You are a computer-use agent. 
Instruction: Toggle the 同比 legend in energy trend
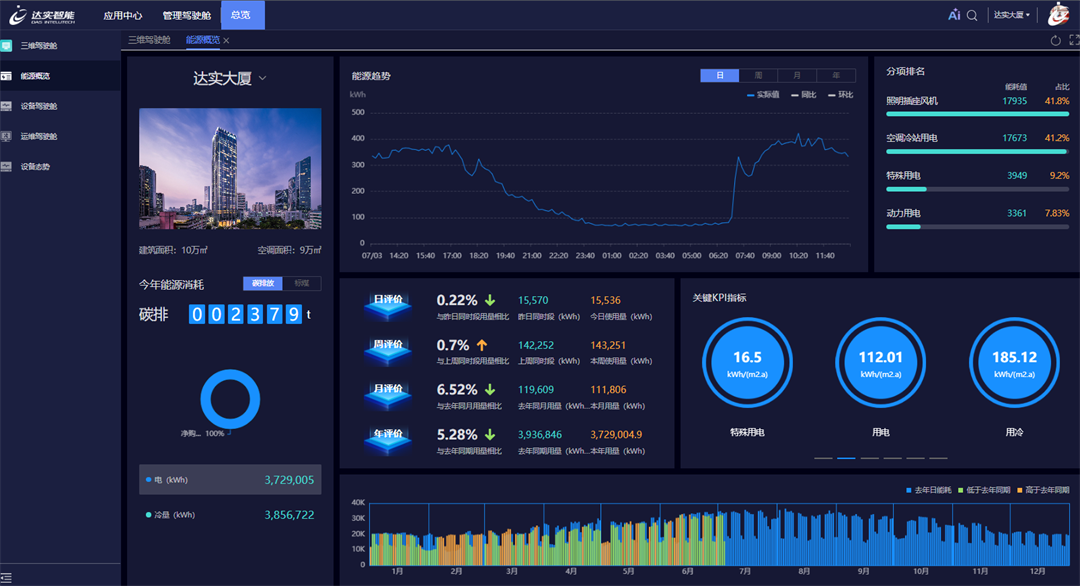(803, 95)
